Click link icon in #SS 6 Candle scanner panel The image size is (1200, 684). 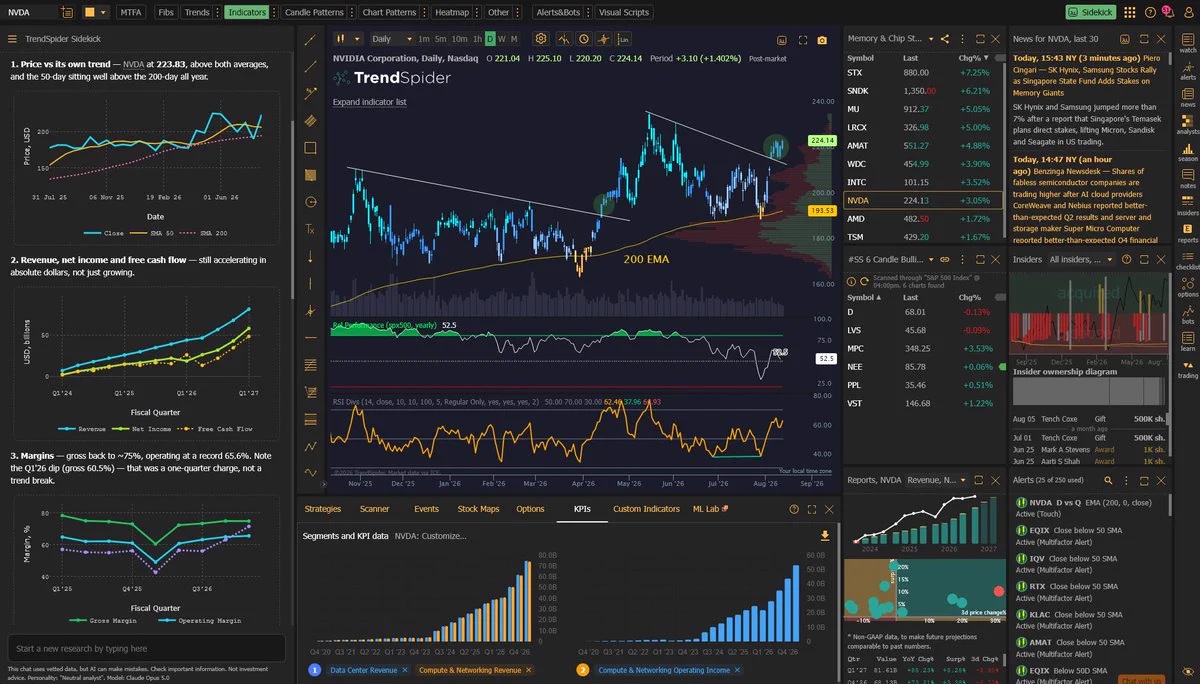click(x=945, y=259)
